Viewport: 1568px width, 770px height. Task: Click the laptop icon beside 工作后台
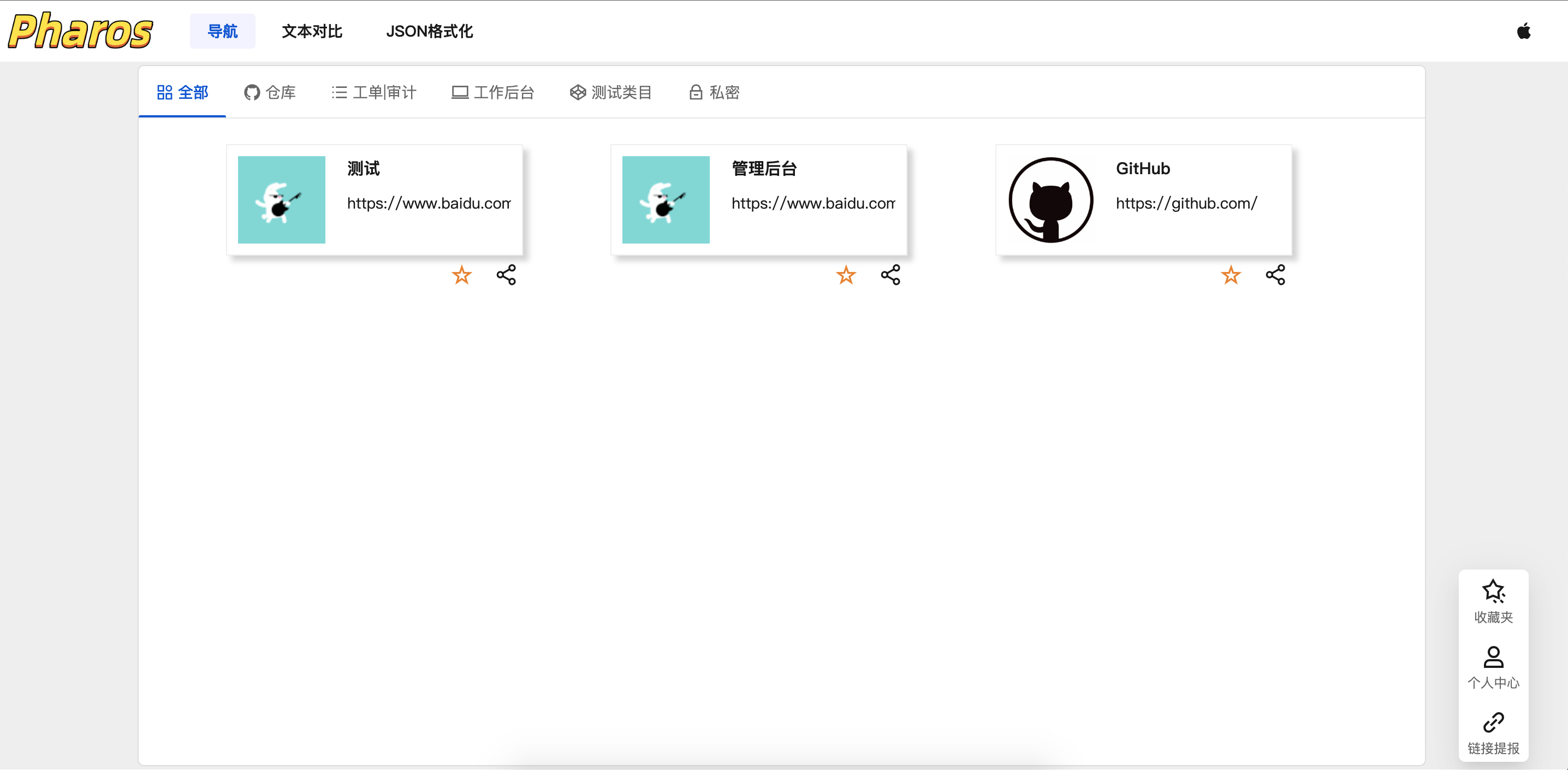click(x=459, y=92)
